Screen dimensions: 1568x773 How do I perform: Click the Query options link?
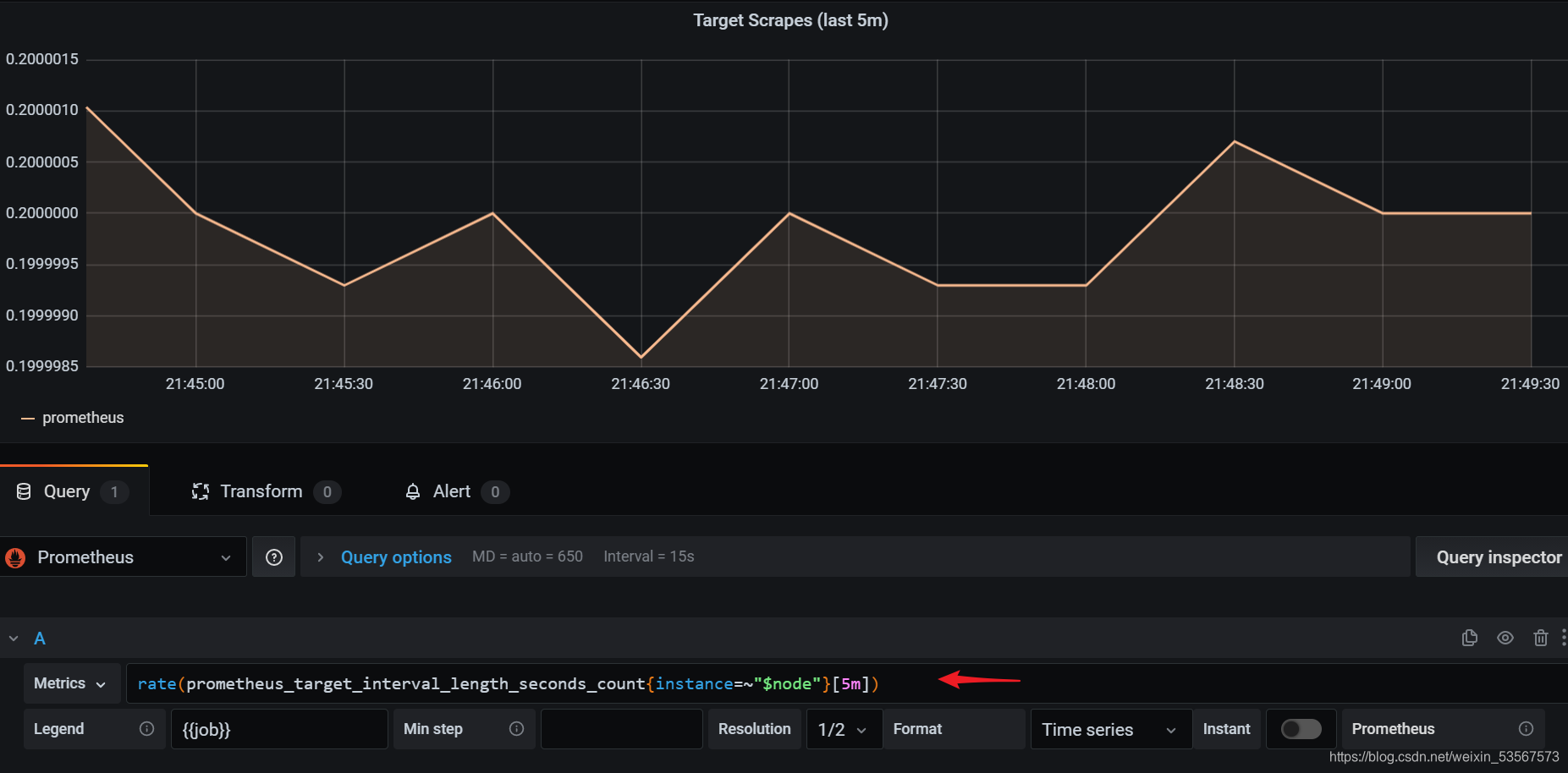pyautogui.click(x=396, y=557)
